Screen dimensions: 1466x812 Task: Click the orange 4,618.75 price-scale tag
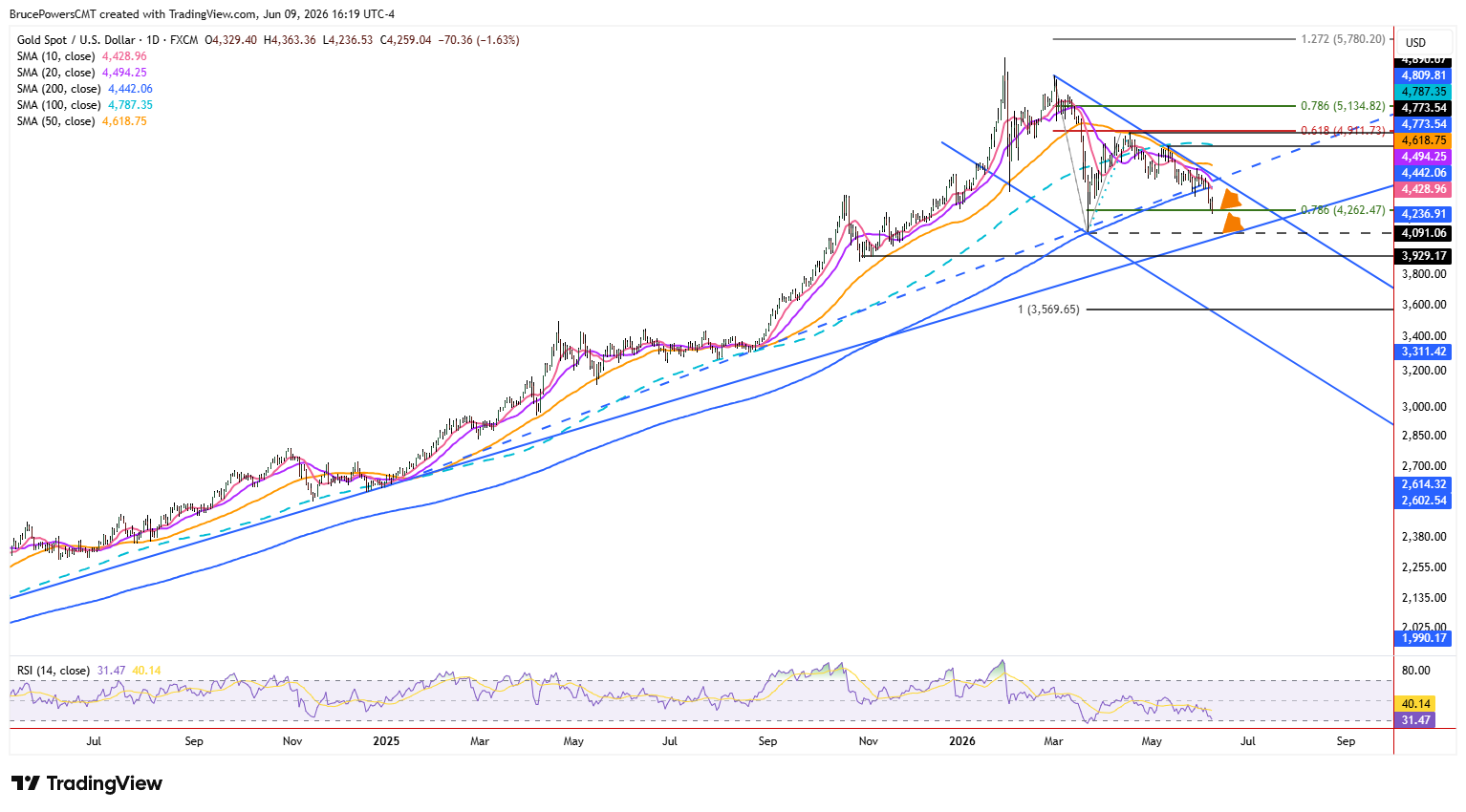(1424, 140)
